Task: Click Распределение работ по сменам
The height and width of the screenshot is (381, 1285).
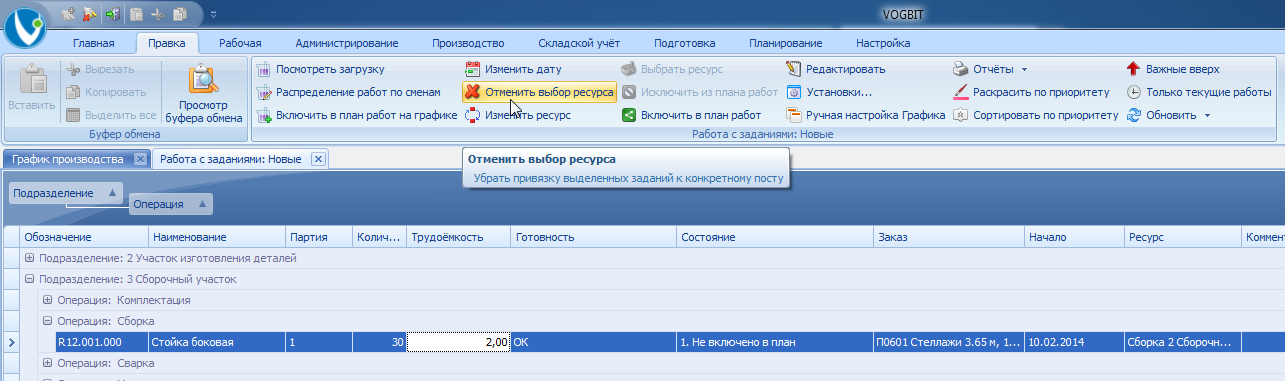Action: click(348, 92)
